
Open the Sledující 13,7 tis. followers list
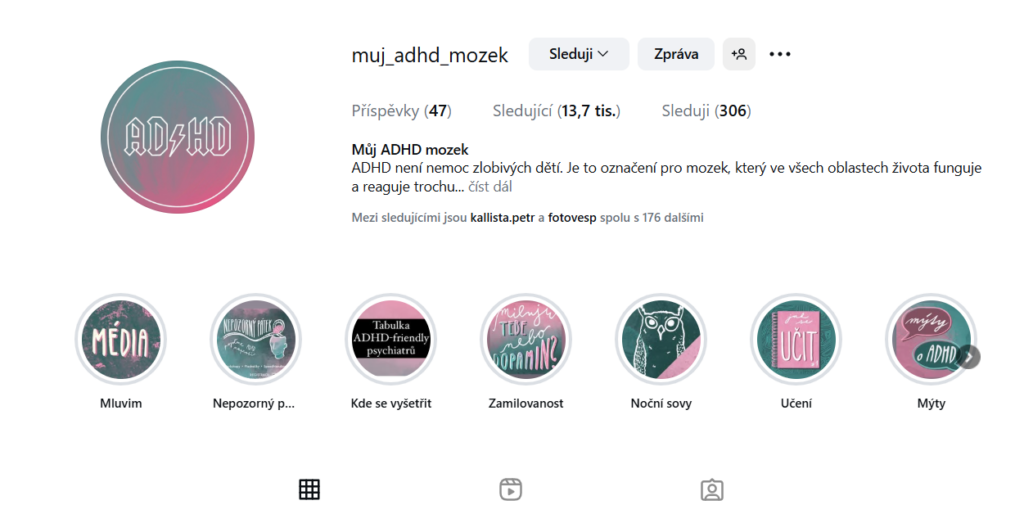tap(556, 112)
